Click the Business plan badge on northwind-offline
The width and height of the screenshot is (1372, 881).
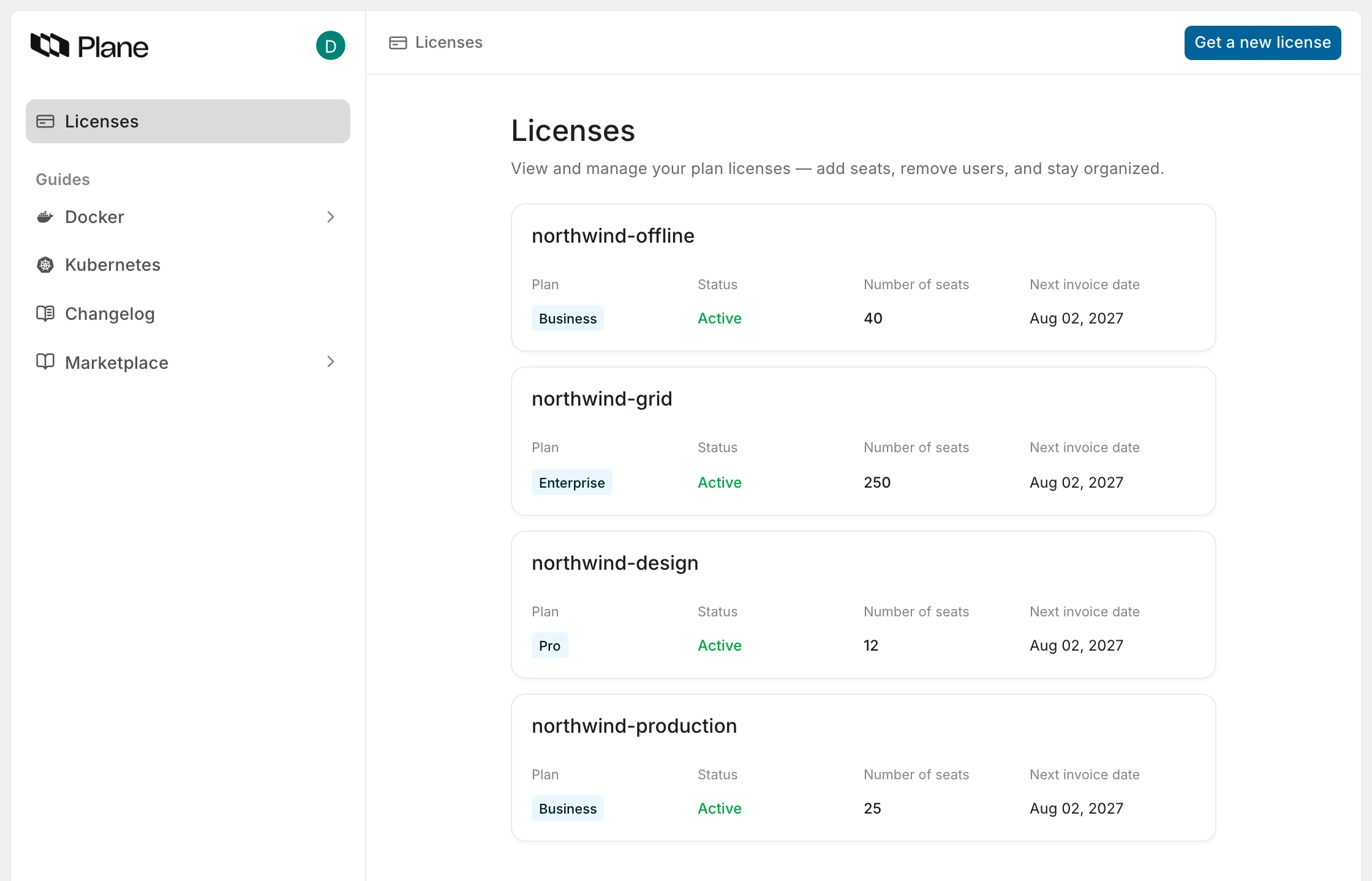pyautogui.click(x=568, y=319)
